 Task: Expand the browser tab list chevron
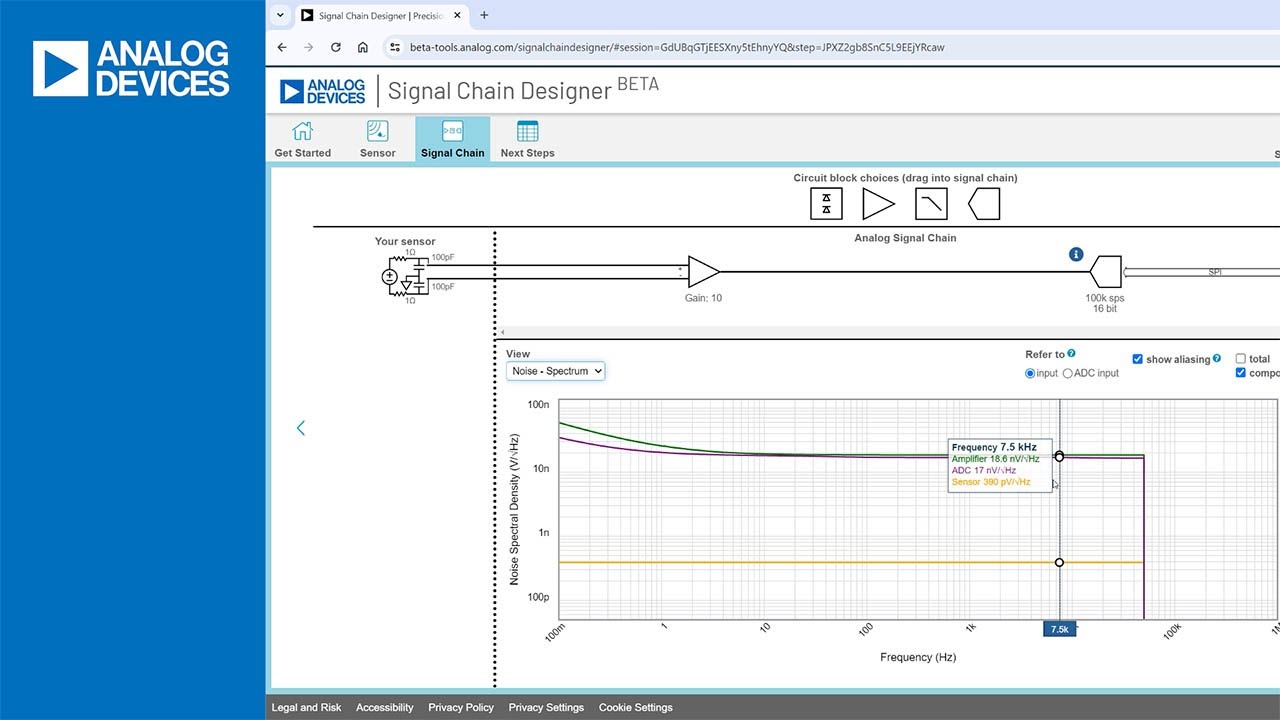coord(280,15)
